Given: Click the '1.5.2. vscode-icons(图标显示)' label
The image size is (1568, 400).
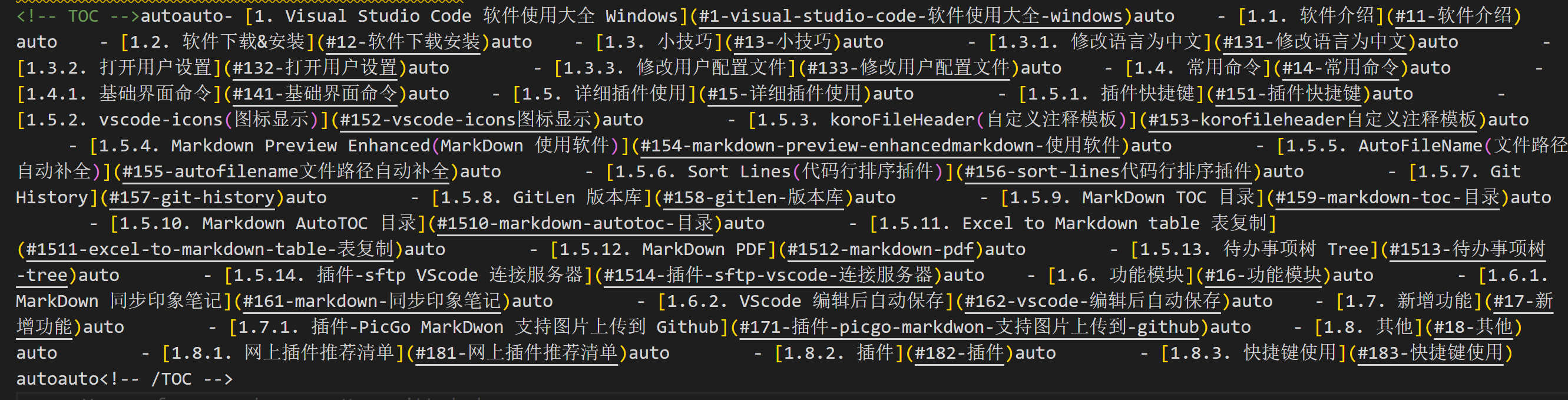Looking at the screenshot, I should 172,120.
